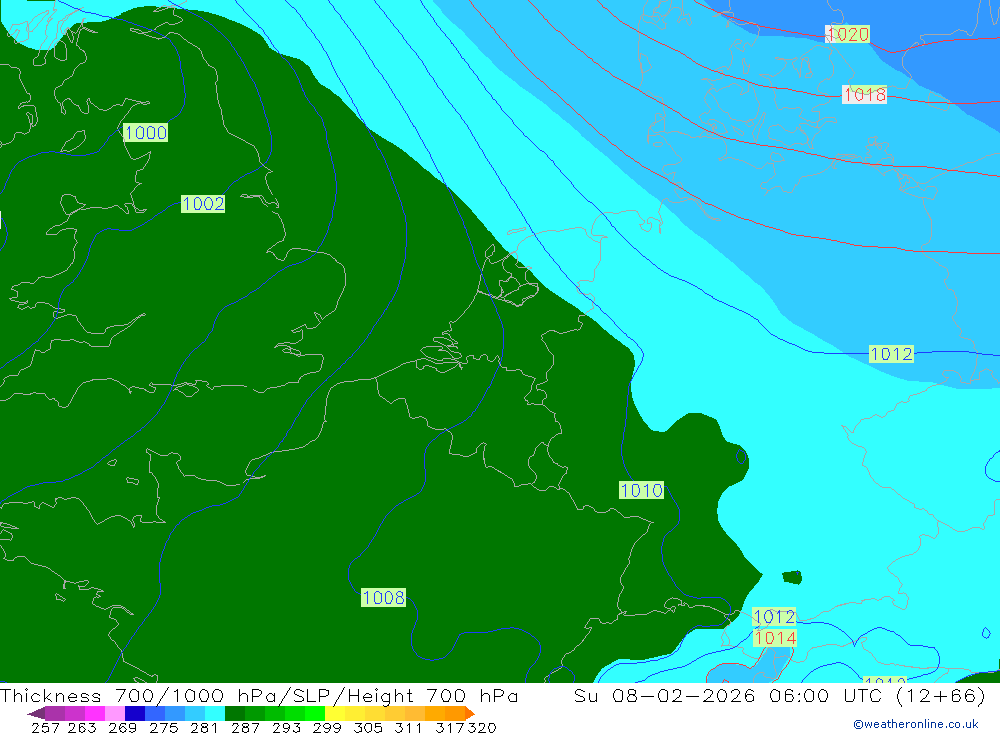Click the legend value 320
The height and width of the screenshot is (733, 1000).
point(482,727)
